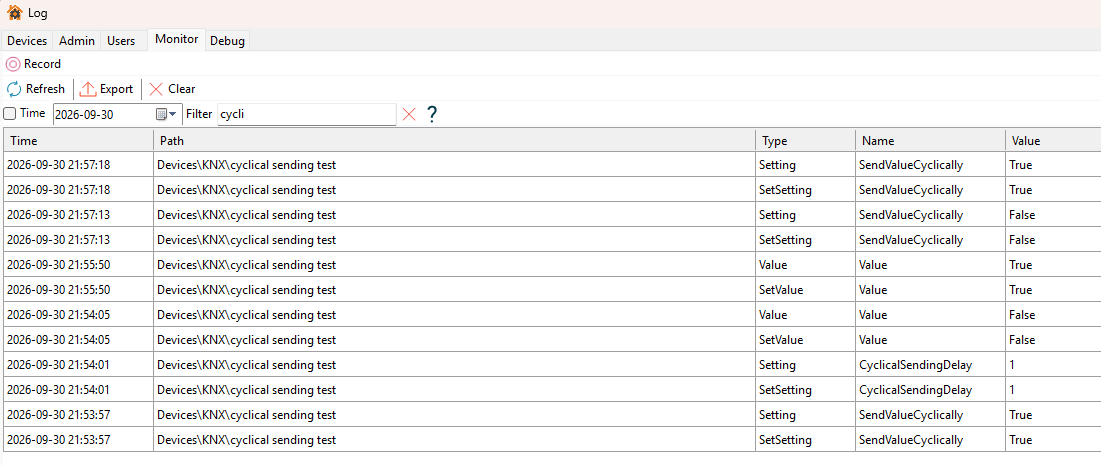Open the date picker calendar dropdown
The width and height of the screenshot is (1101, 465).
166,114
